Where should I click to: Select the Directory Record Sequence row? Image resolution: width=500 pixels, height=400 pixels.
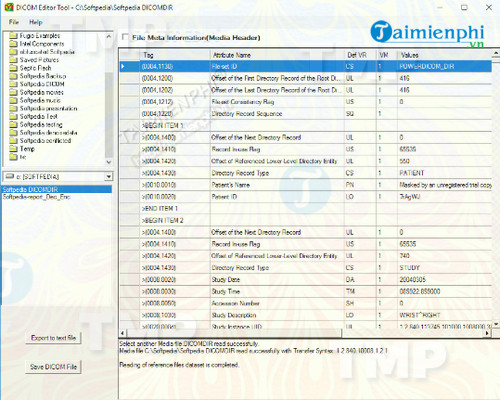tap(306, 114)
